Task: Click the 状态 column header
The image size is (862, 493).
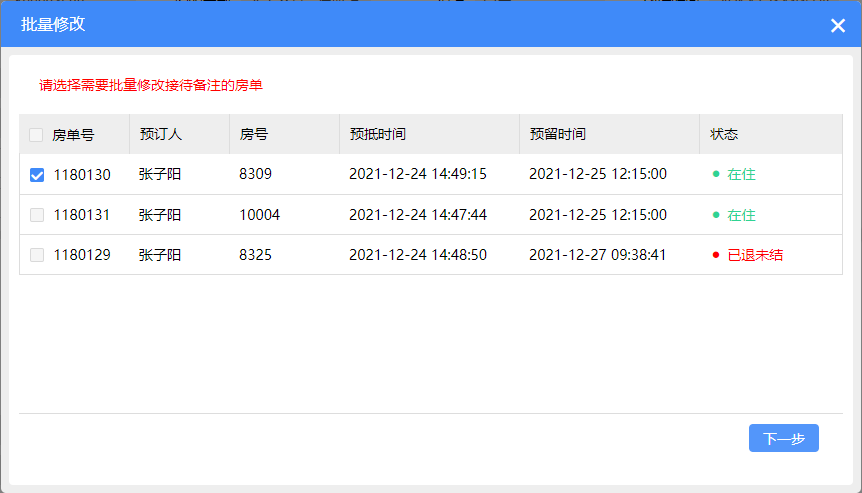Action: 723,134
